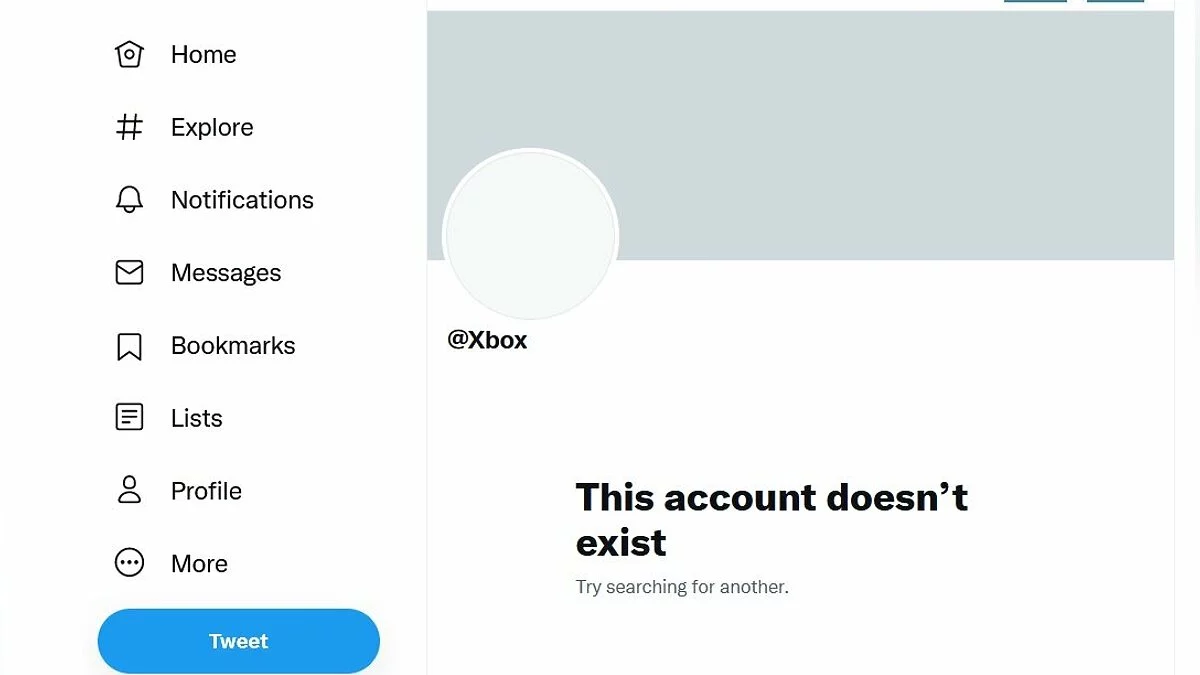Image resolution: width=1200 pixels, height=675 pixels.
Task: Select the Bookmarks label in sidebar
Action: coord(233,346)
